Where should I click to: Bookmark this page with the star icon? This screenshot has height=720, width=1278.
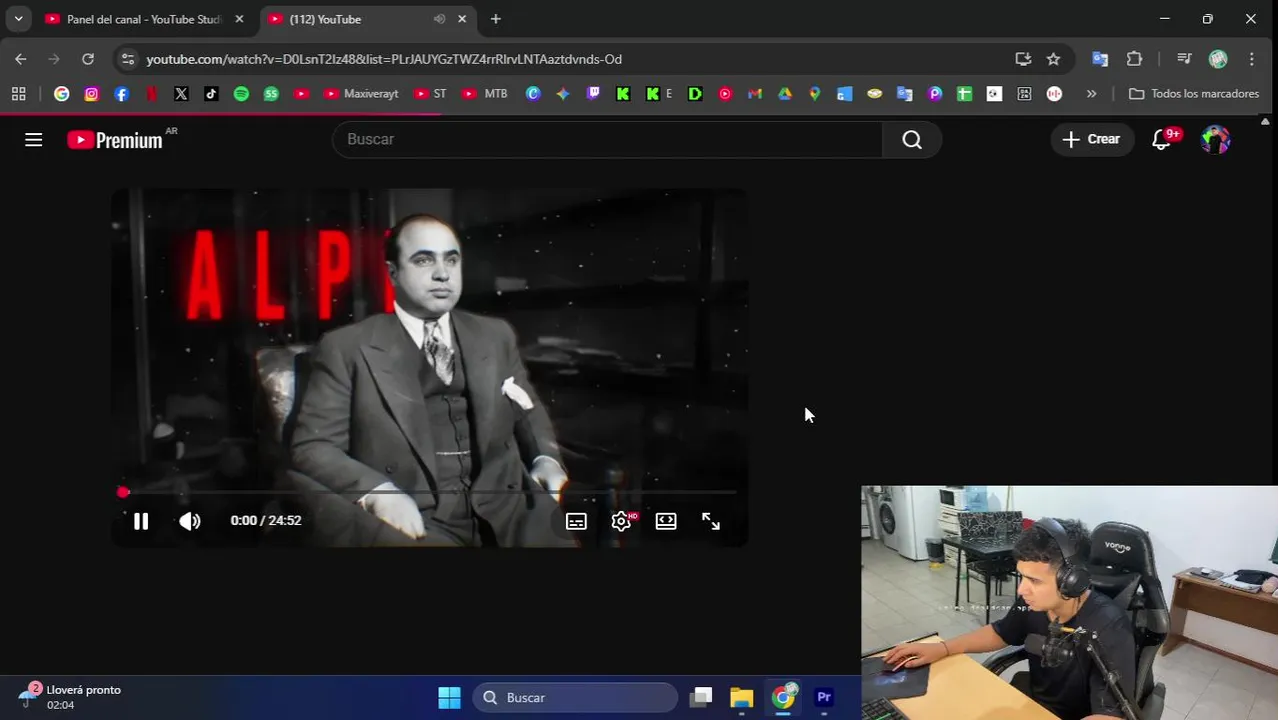tap(1053, 59)
